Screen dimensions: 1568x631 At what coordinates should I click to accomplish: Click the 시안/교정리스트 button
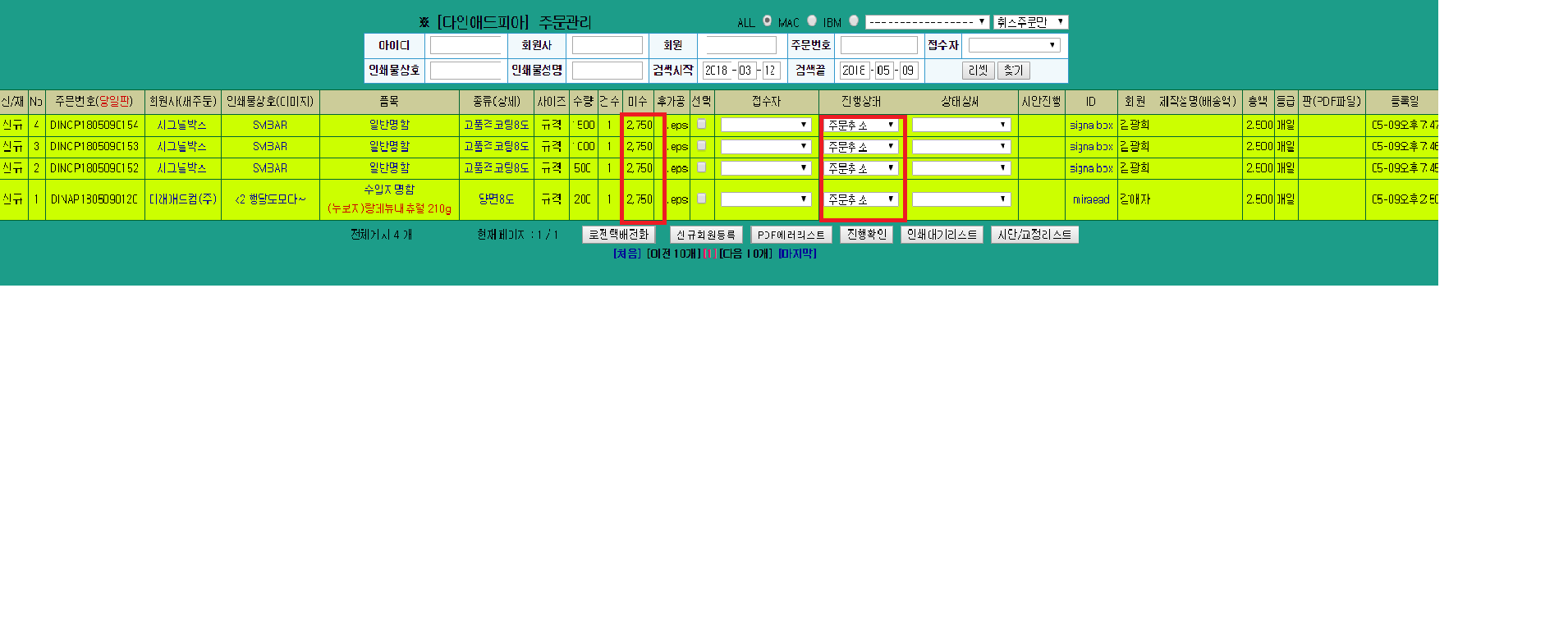click(1034, 235)
